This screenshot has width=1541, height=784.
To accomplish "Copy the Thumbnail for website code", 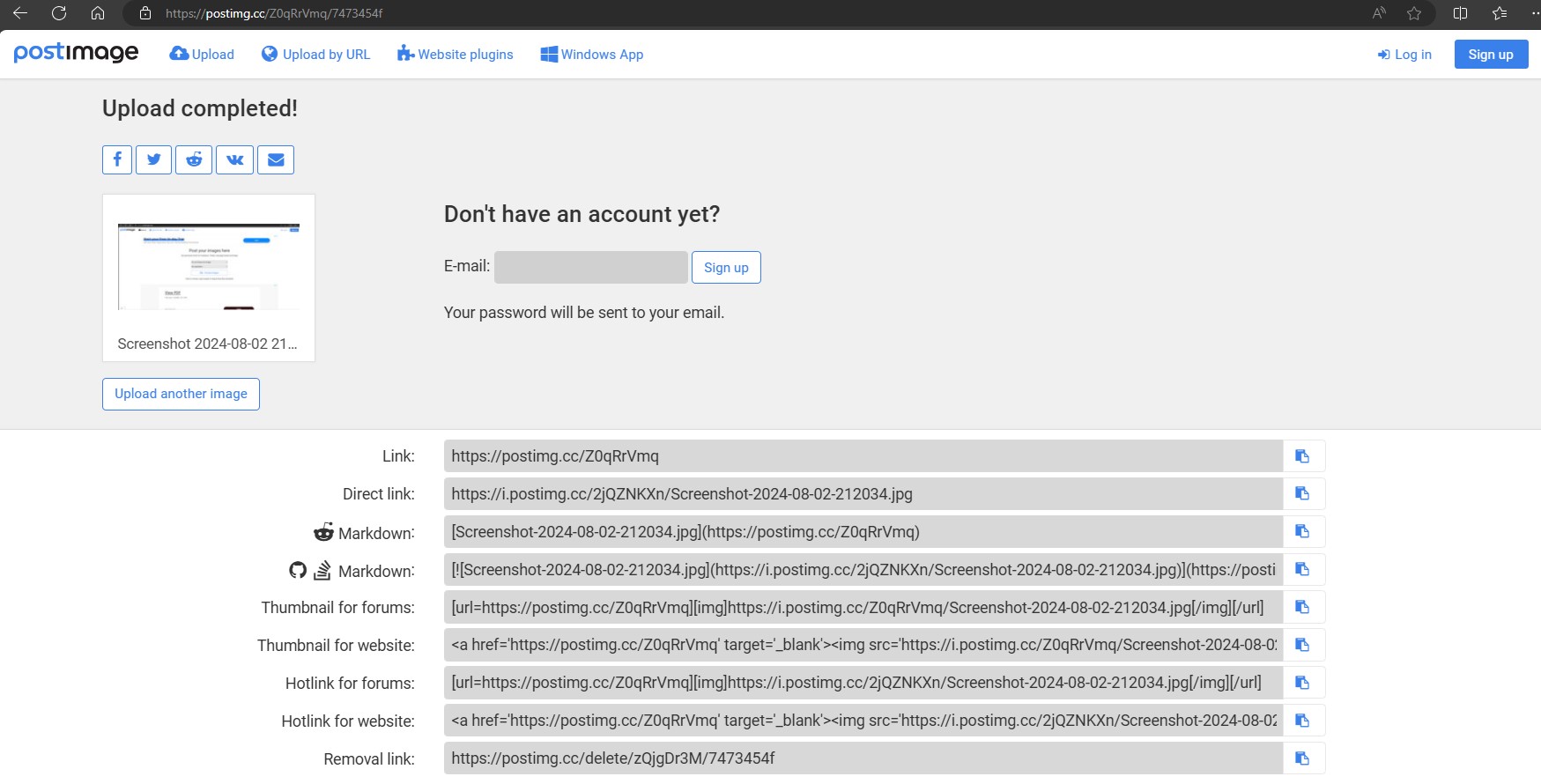I will coord(1304,645).
